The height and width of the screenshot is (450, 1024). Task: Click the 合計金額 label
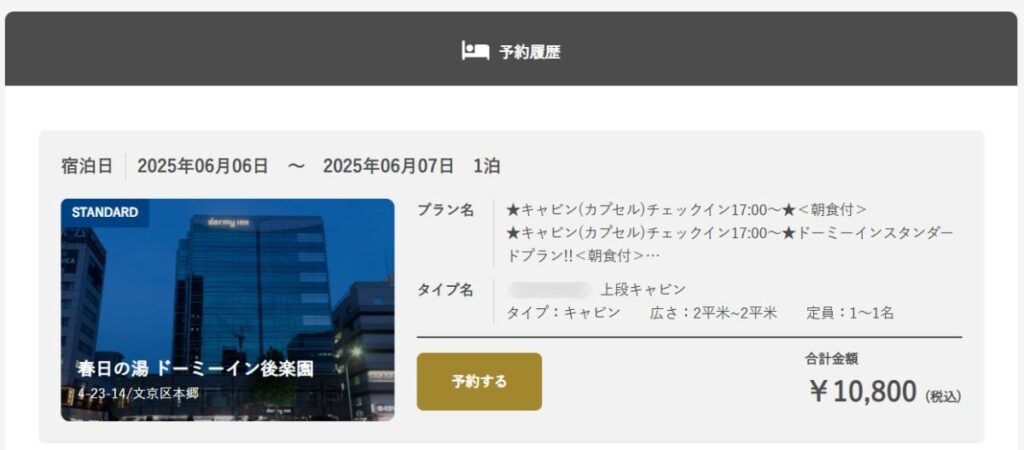(831, 359)
